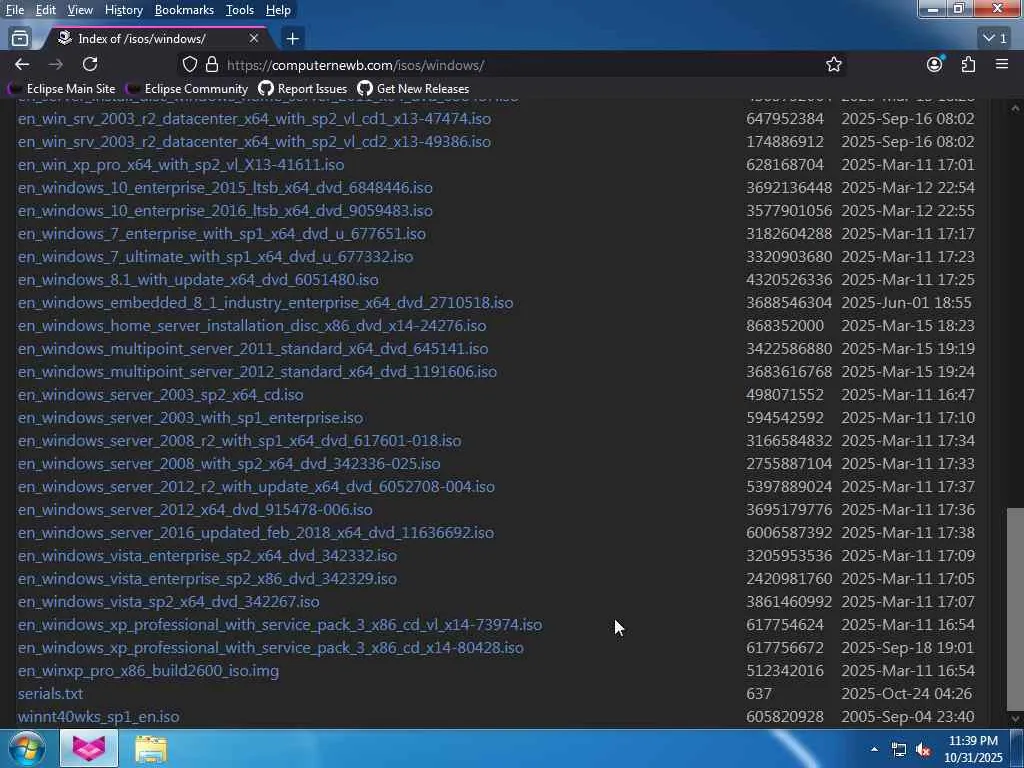The image size is (1024, 768).
Task: Open the Edit menu
Action: point(45,10)
